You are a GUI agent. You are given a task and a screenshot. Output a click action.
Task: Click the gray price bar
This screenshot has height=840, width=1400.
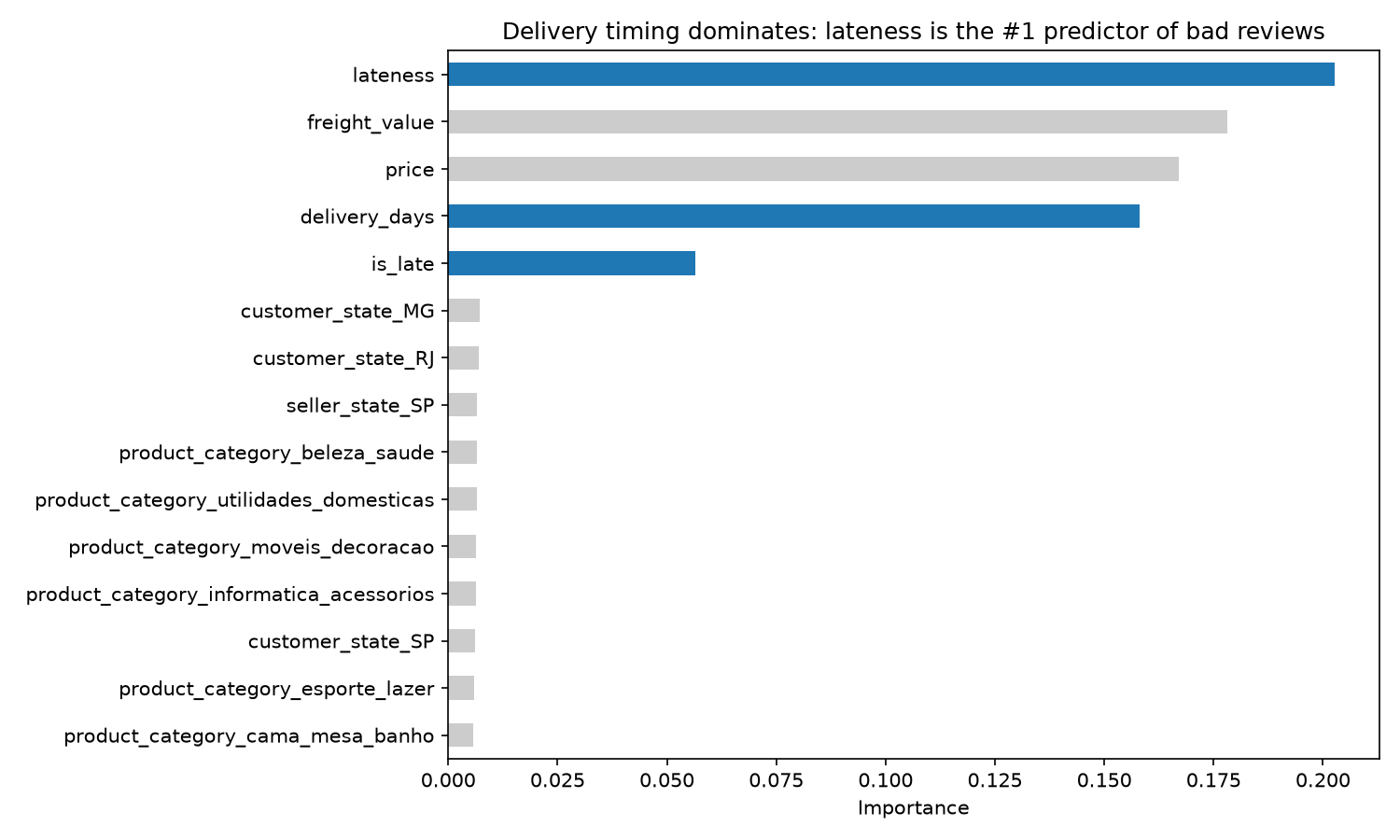(813, 169)
